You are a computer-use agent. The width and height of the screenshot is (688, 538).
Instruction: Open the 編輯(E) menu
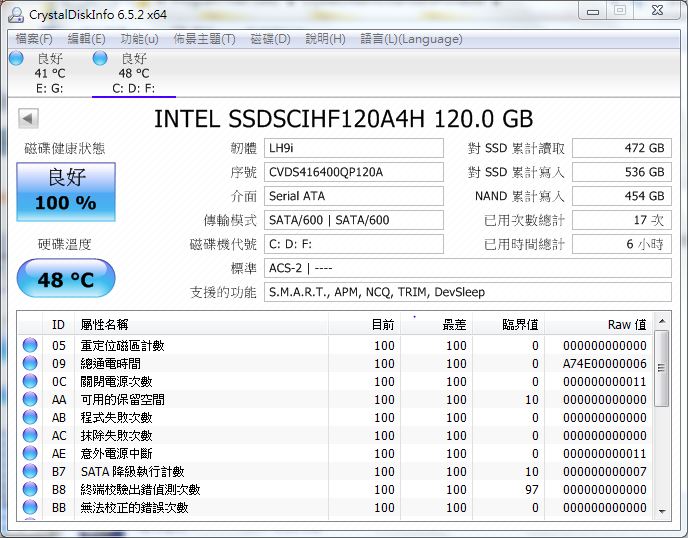(x=86, y=39)
